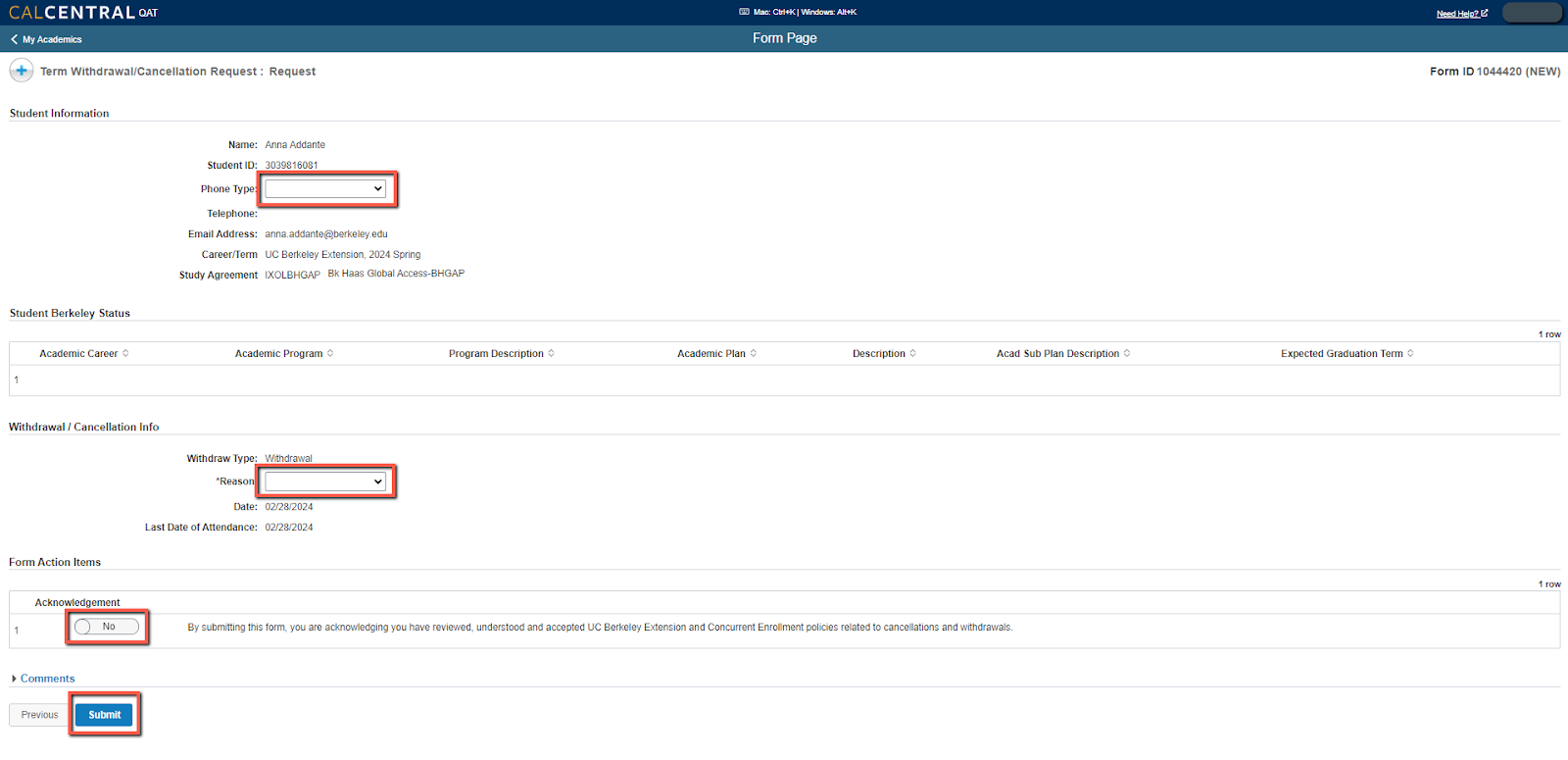Screen dimensions: 1568x760
Task: Go back to My Academics
Action: [x=47, y=39]
